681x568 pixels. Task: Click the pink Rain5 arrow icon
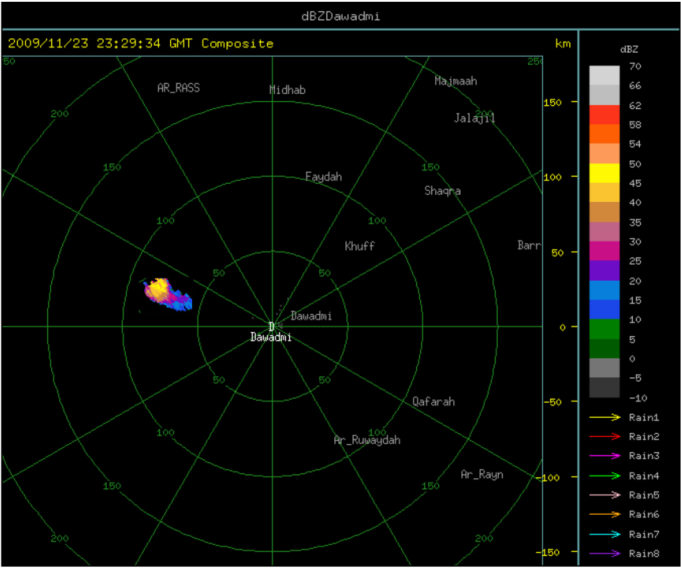point(605,495)
